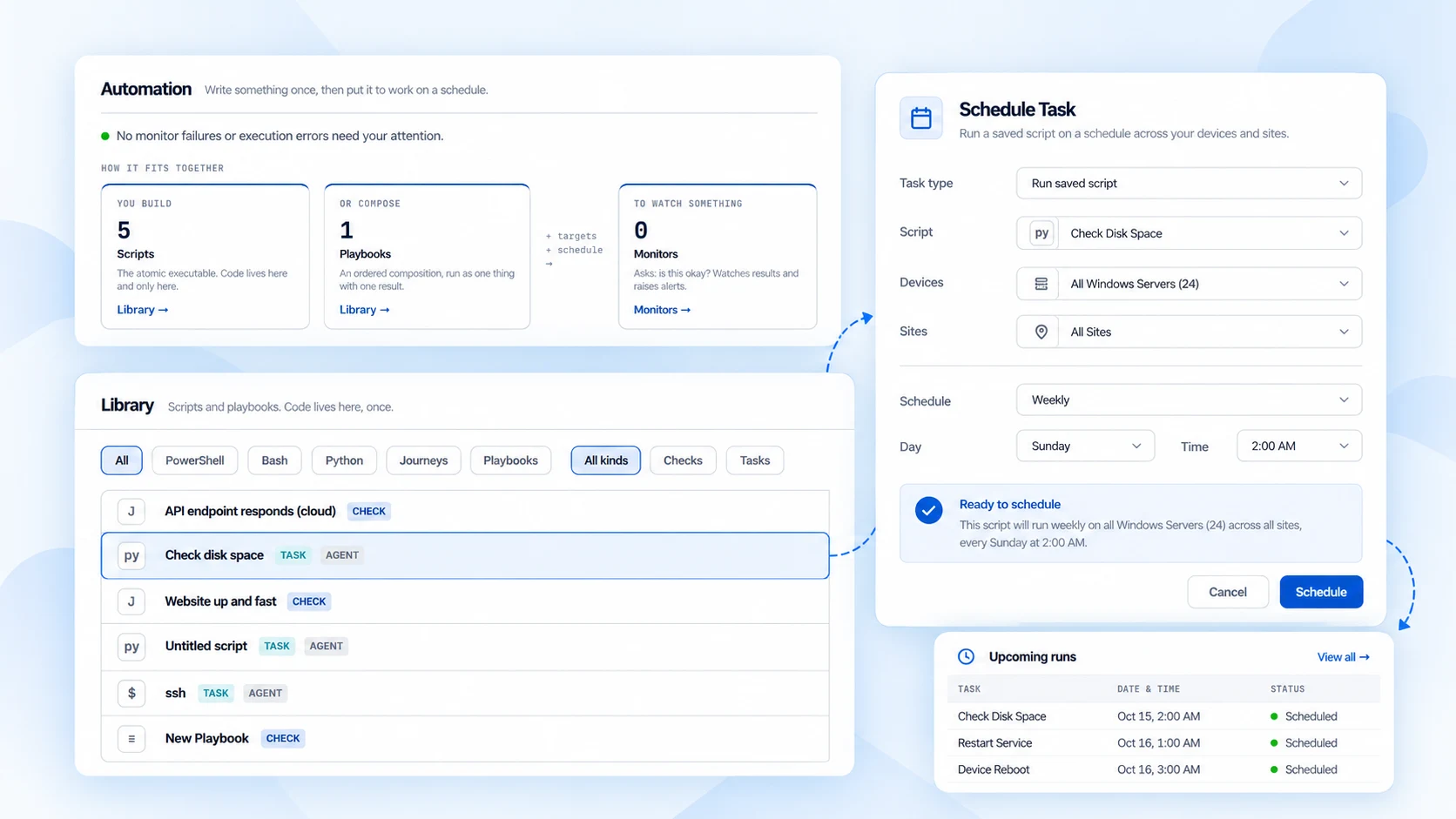Open Library link under Scripts card
Screen dimensions: 1456x819
pos(143,310)
